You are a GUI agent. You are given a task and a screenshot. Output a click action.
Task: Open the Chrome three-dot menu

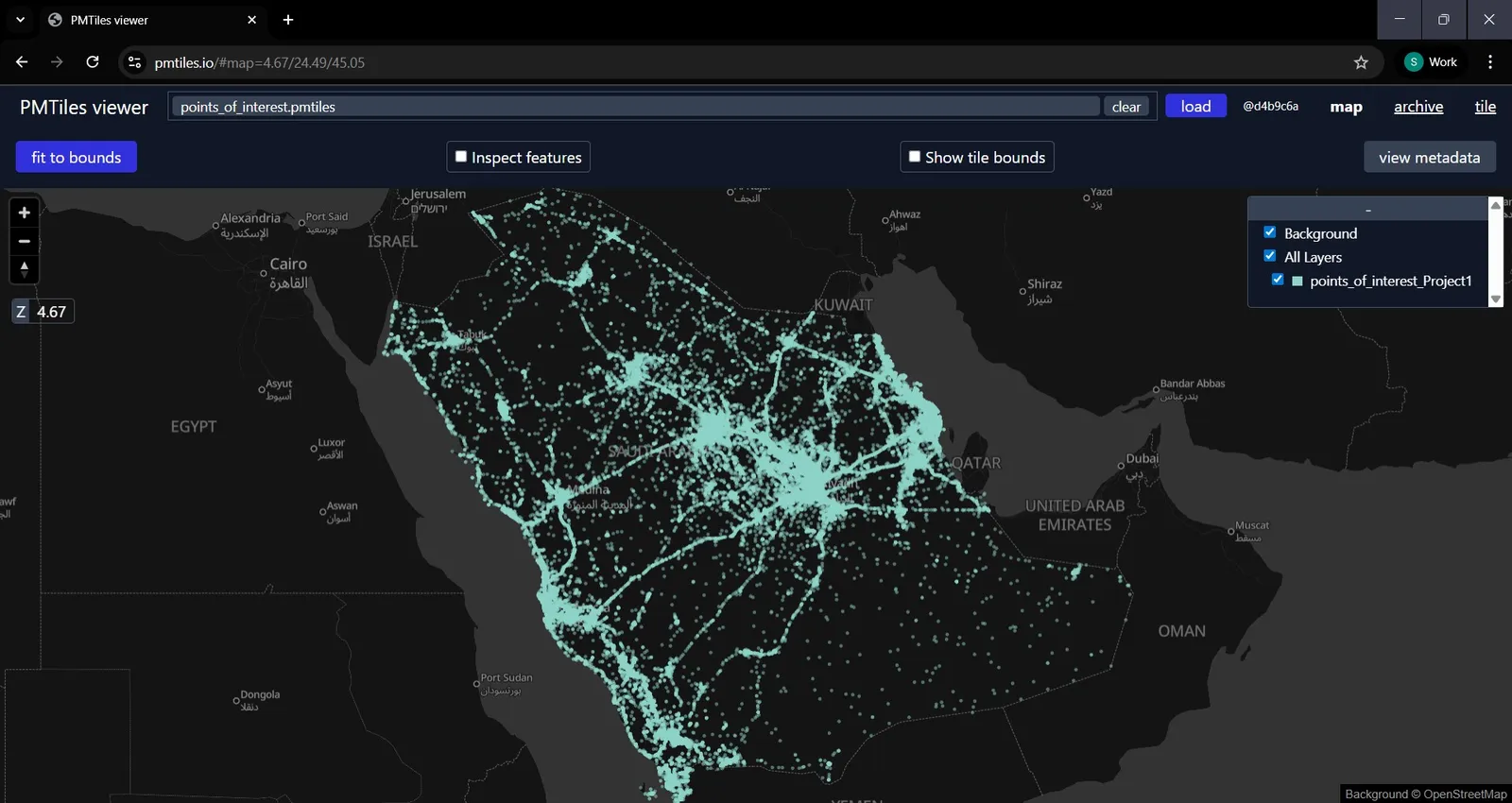click(x=1490, y=62)
